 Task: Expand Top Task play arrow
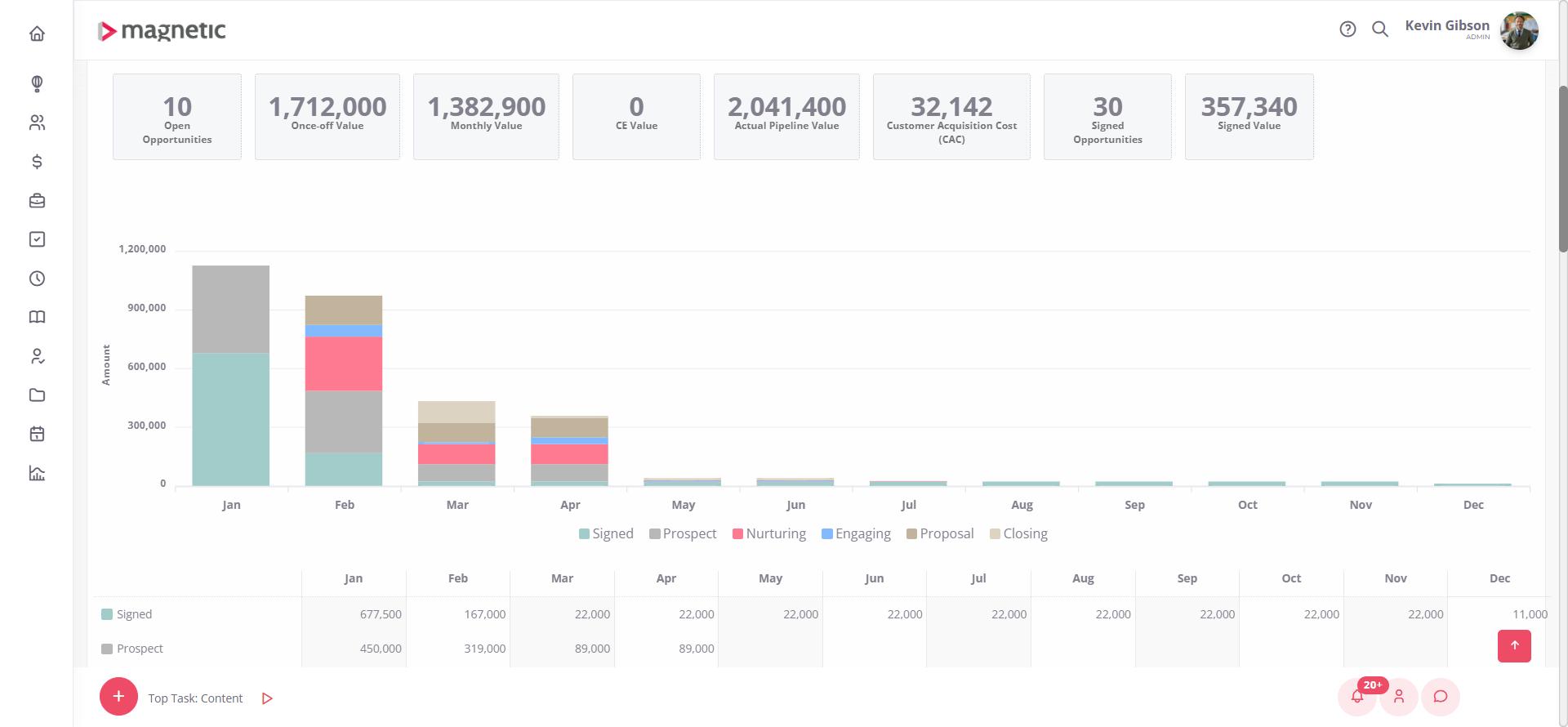click(x=267, y=698)
